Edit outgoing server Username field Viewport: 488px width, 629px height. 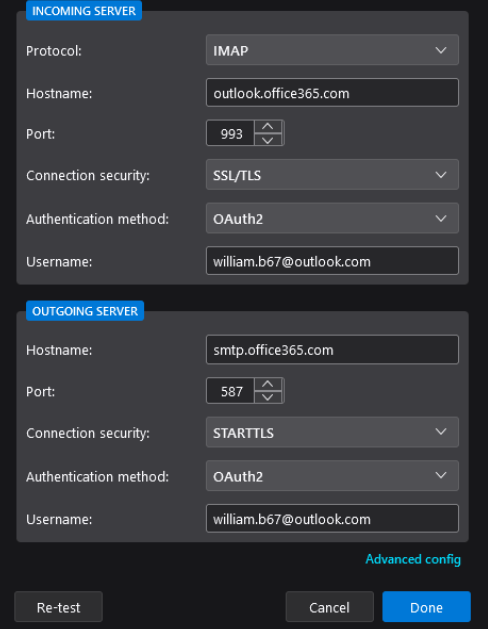332,519
